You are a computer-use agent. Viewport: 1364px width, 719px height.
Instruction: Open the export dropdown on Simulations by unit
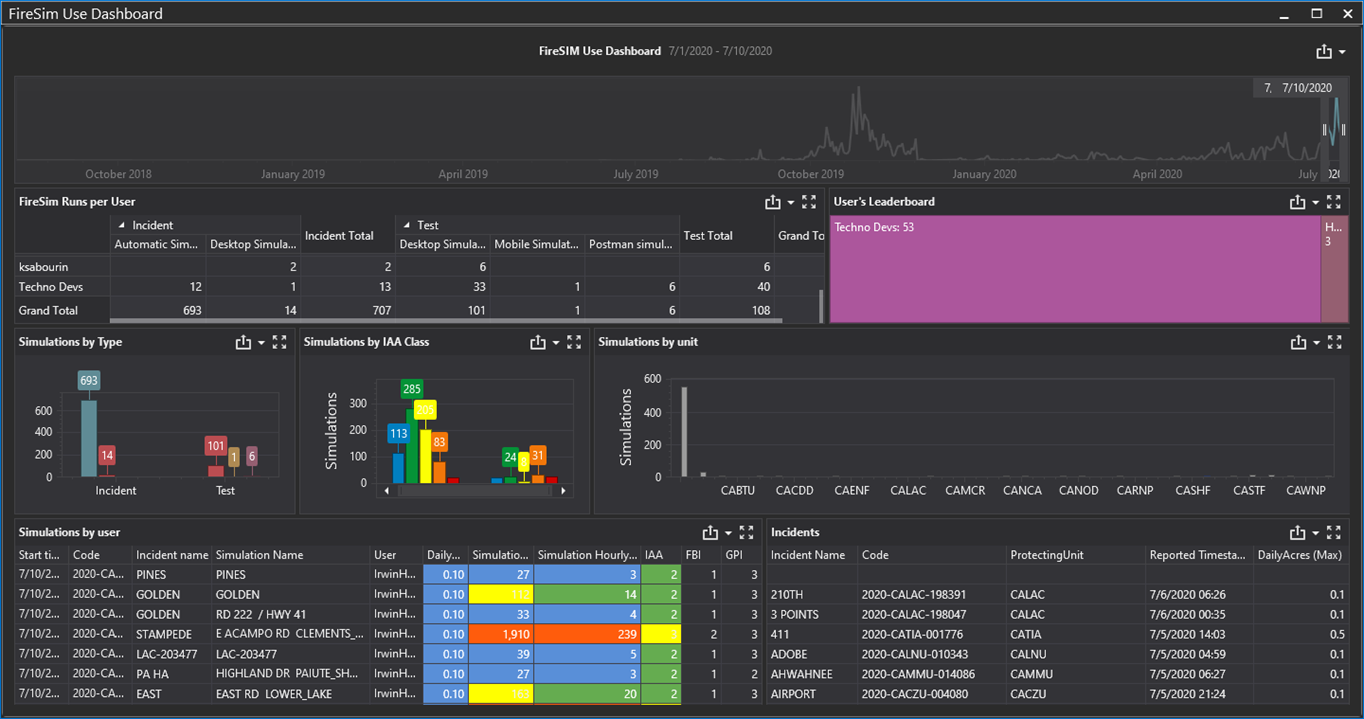[x=1315, y=341]
